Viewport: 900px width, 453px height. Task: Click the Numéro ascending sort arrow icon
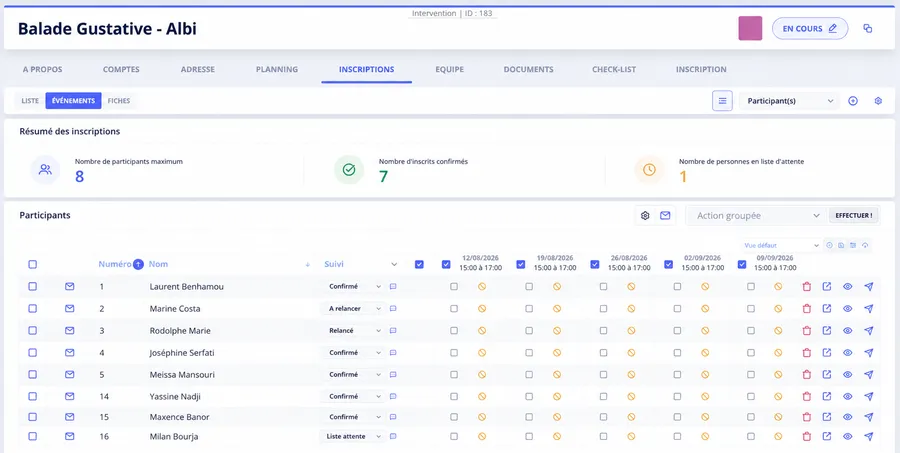[x=138, y=264]
